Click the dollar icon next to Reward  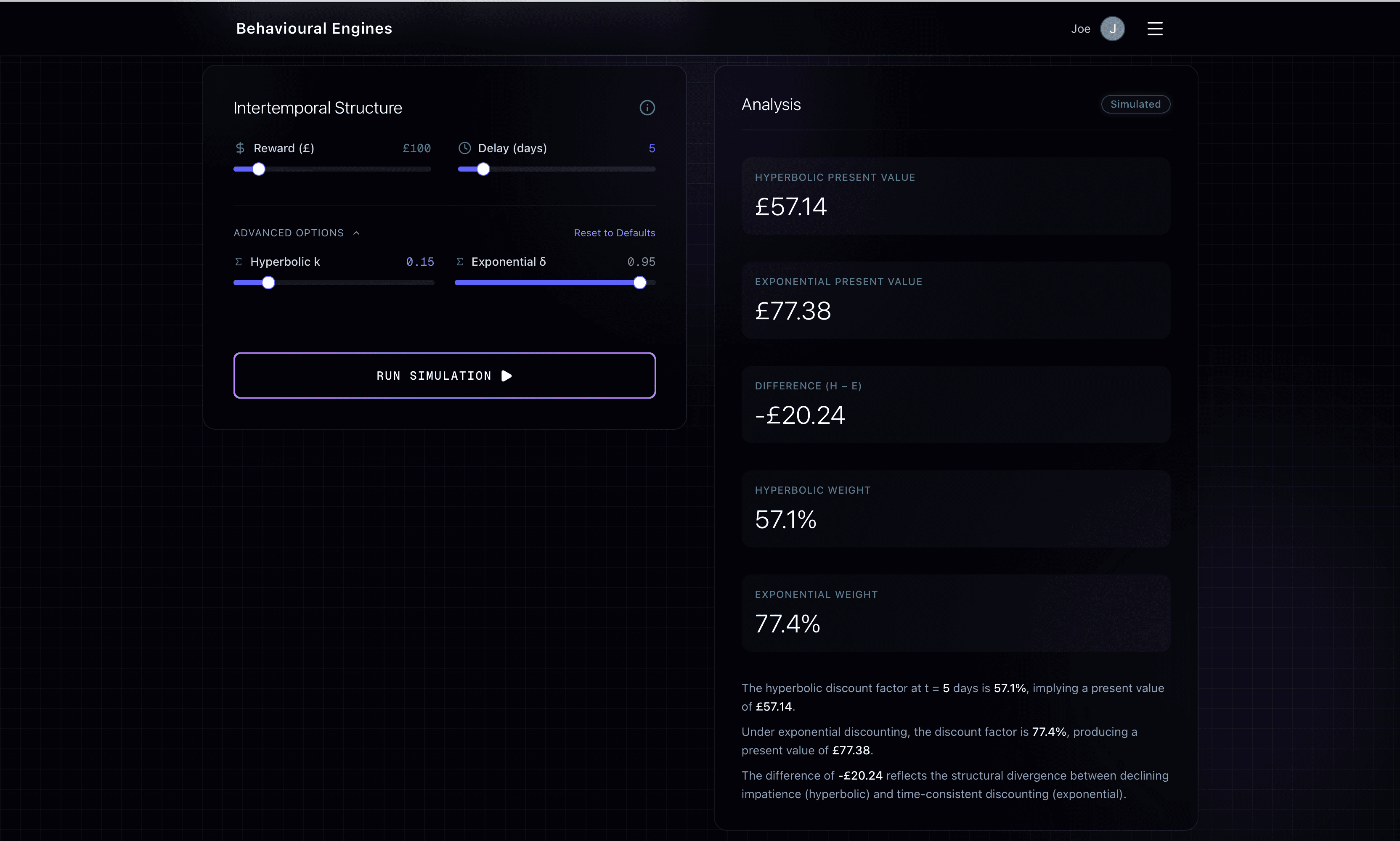pos(240,147)
